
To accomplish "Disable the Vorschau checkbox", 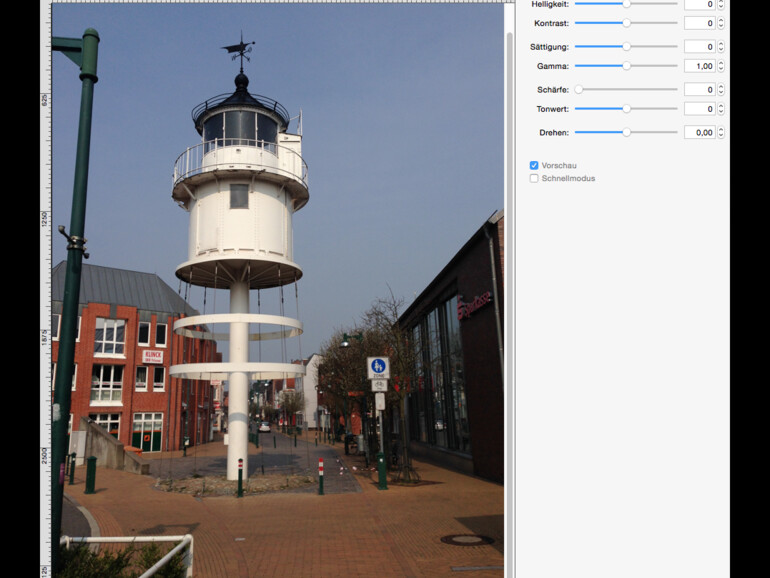I will 534,165.
